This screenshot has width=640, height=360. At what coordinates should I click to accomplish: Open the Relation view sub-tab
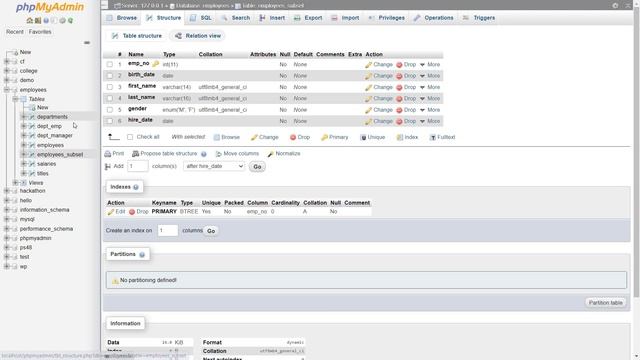(198, 36)
